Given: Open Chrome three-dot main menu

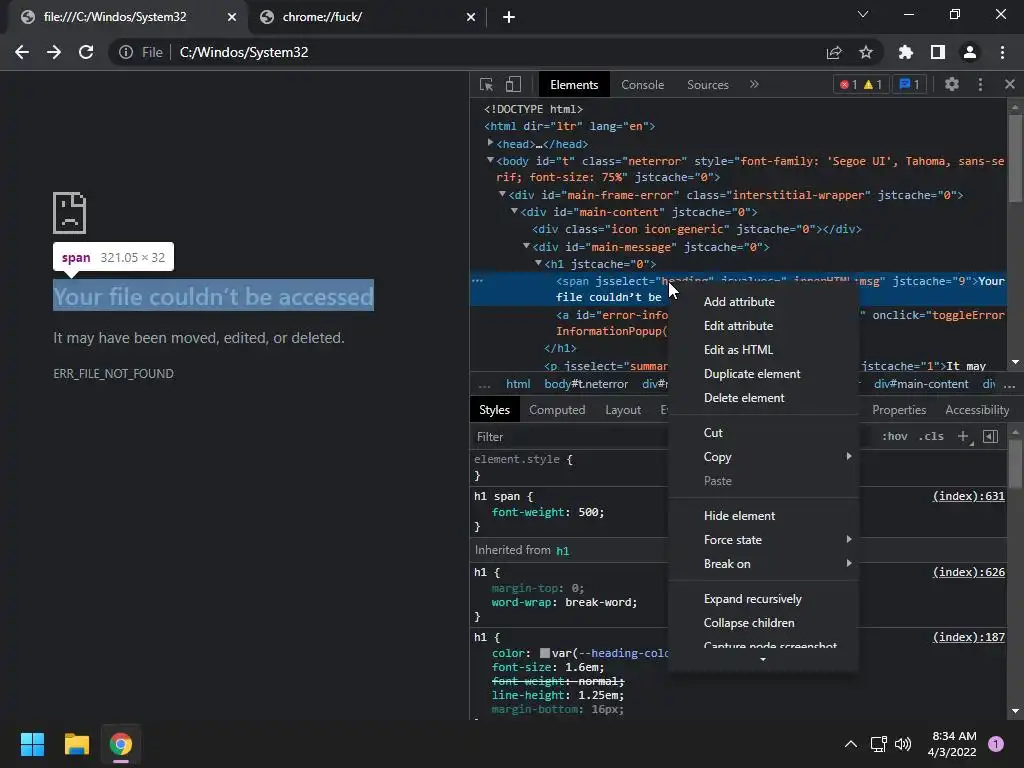Looking at the screenshot, I should point(1002,52).
